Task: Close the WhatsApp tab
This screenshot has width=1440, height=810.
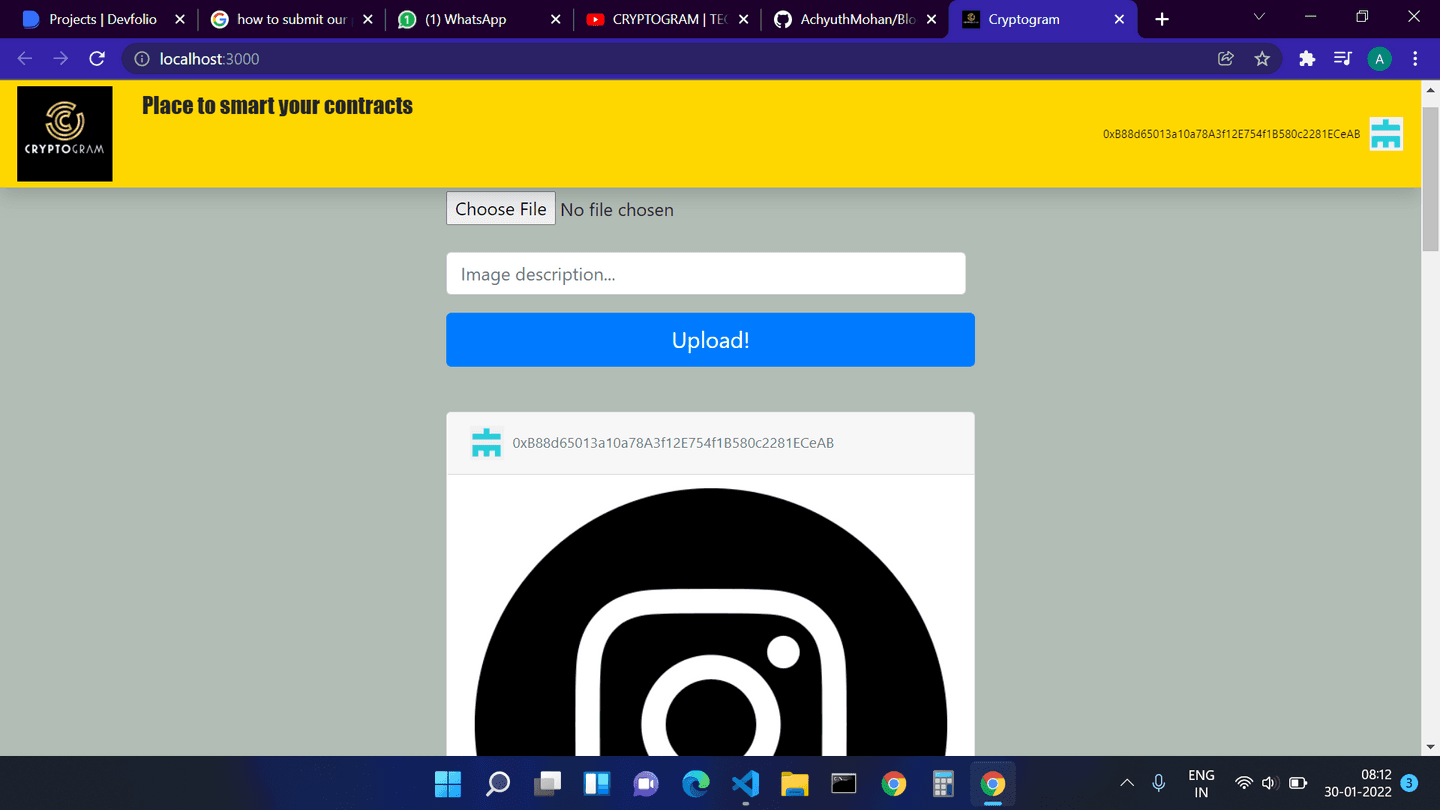Action: (x=556, y=19)
